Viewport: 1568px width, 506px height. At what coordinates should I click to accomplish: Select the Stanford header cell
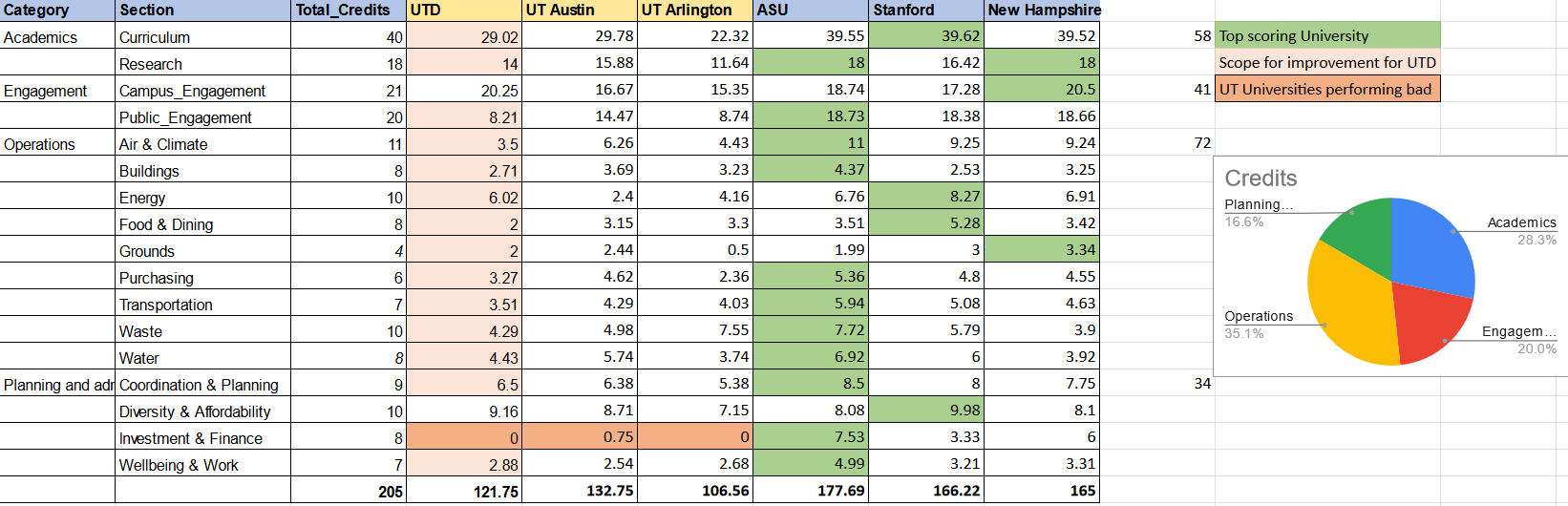[925, 11]
